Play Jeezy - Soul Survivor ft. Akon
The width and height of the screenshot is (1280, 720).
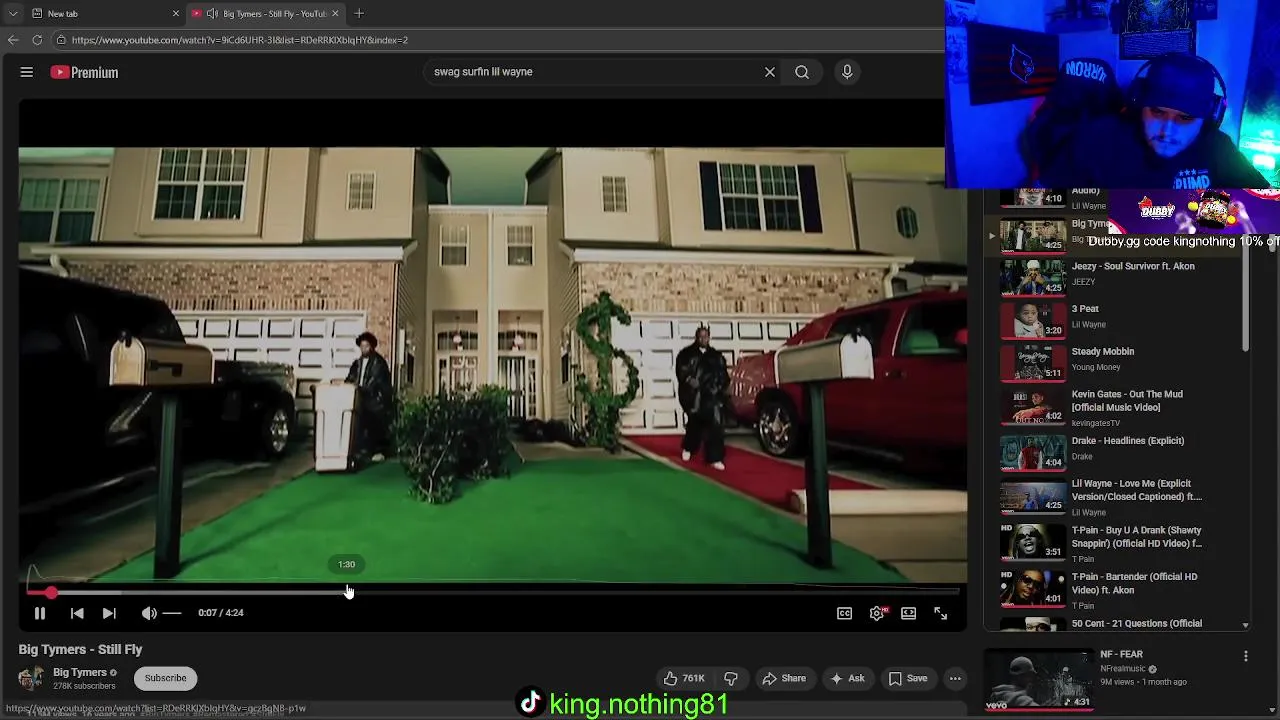pyautogui.click(x=1133, y=266)
